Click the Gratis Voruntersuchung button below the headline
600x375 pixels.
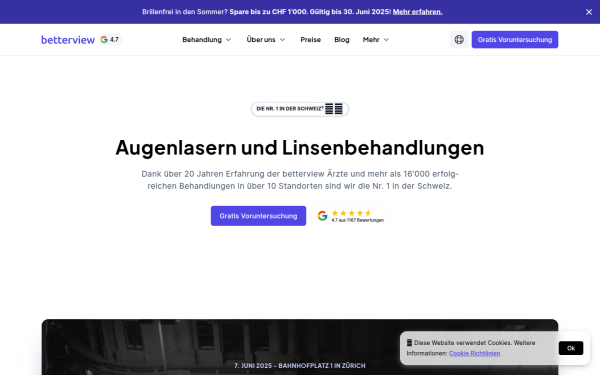coord(258,216)
